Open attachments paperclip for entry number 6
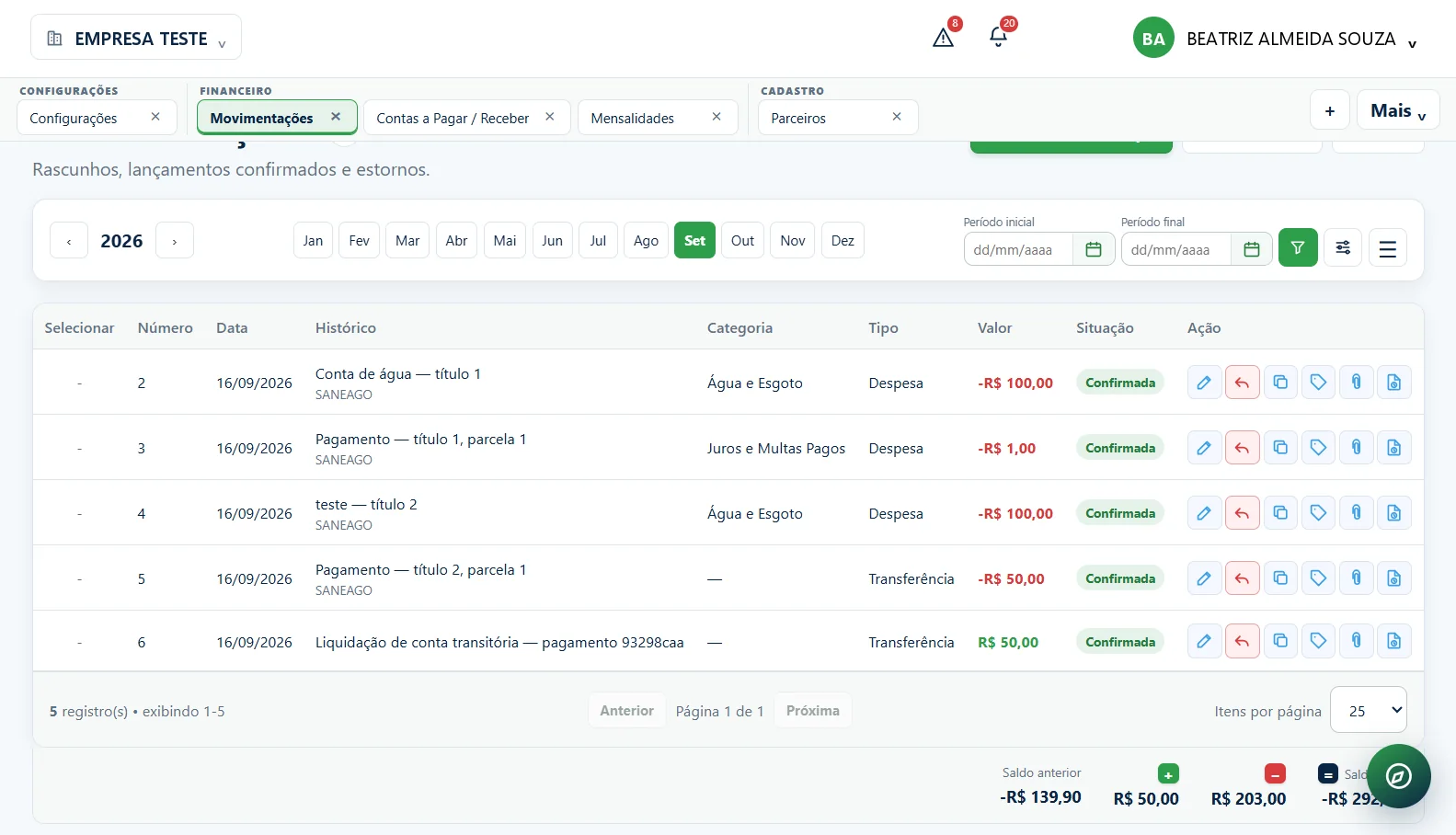This screenshot has height=835, width=1456. coord(1357,641)
